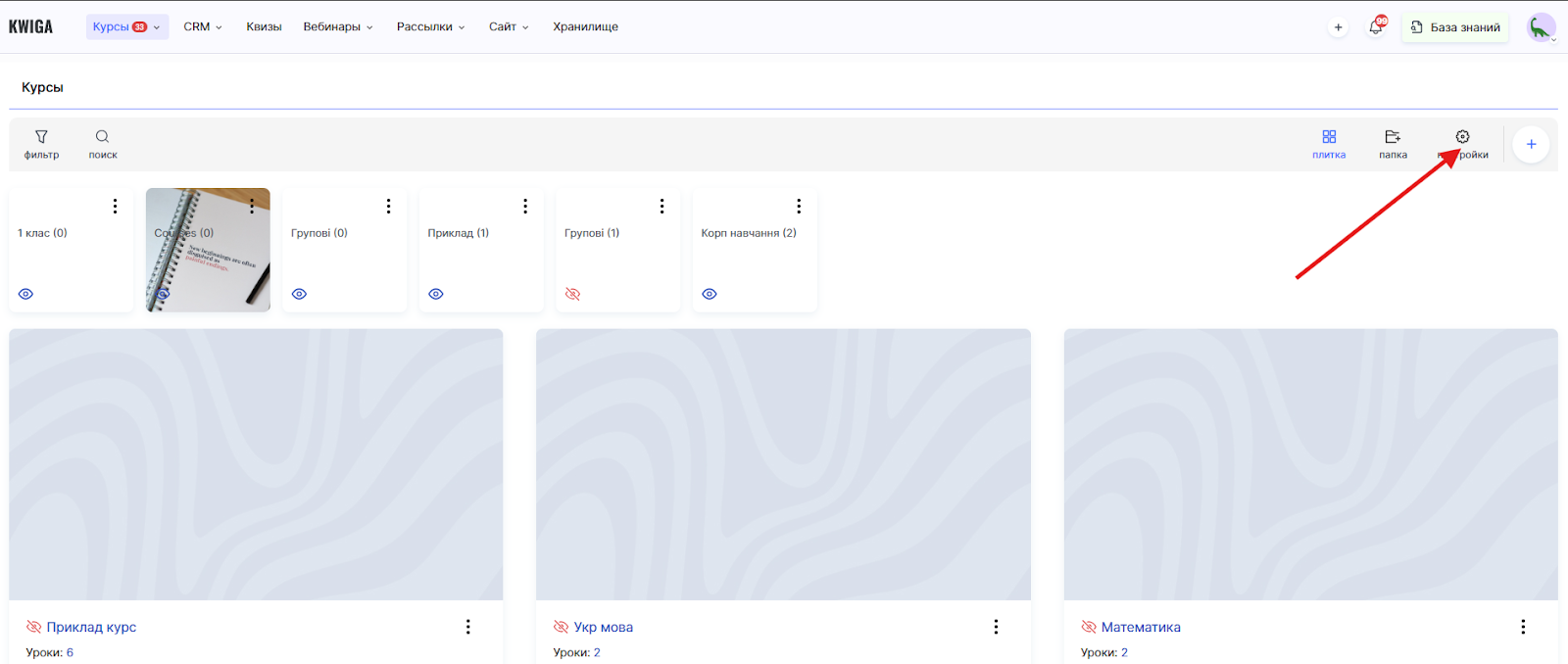The height and width of the screenshot is (664, 1568).
Task: Click the База знаний button
Action: 1454,27
